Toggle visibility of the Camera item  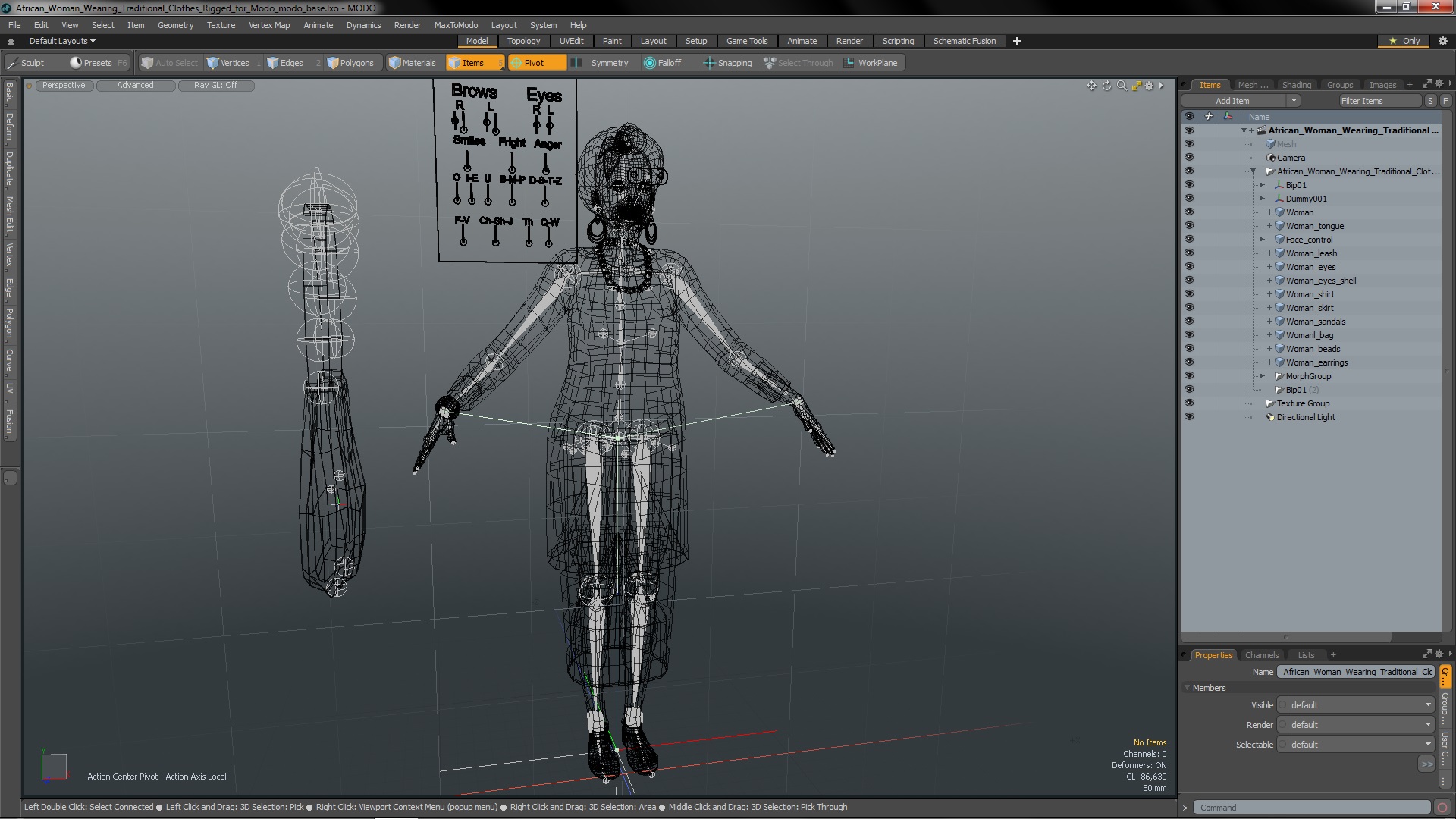tap(1188, 158)
